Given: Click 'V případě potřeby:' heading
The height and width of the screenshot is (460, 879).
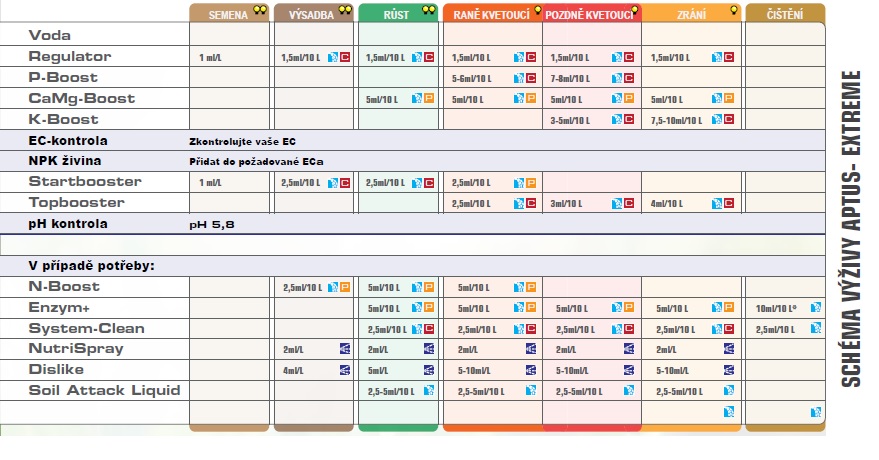Looking at the screenshot, I should point(91,266).
